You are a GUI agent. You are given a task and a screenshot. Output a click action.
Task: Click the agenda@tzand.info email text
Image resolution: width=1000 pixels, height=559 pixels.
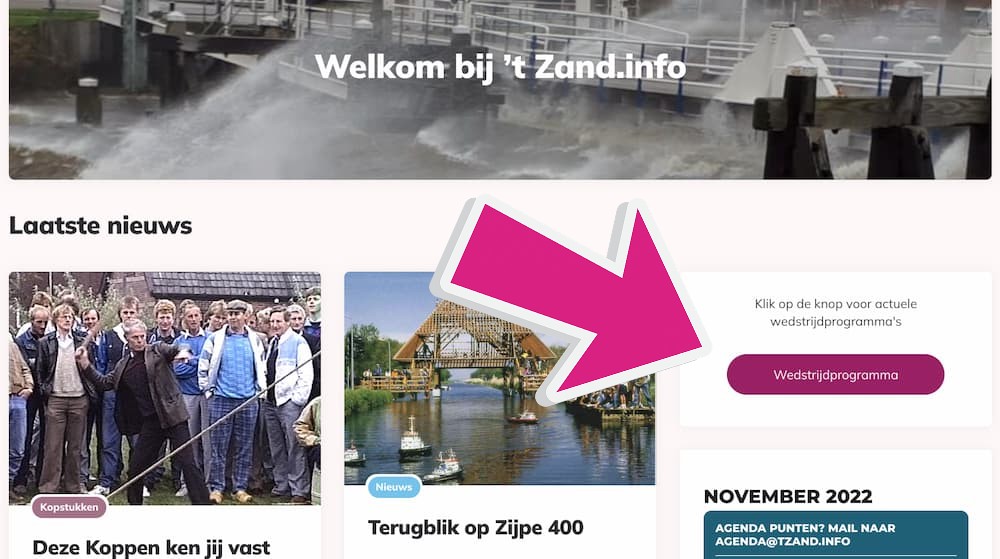coord(782,541)
